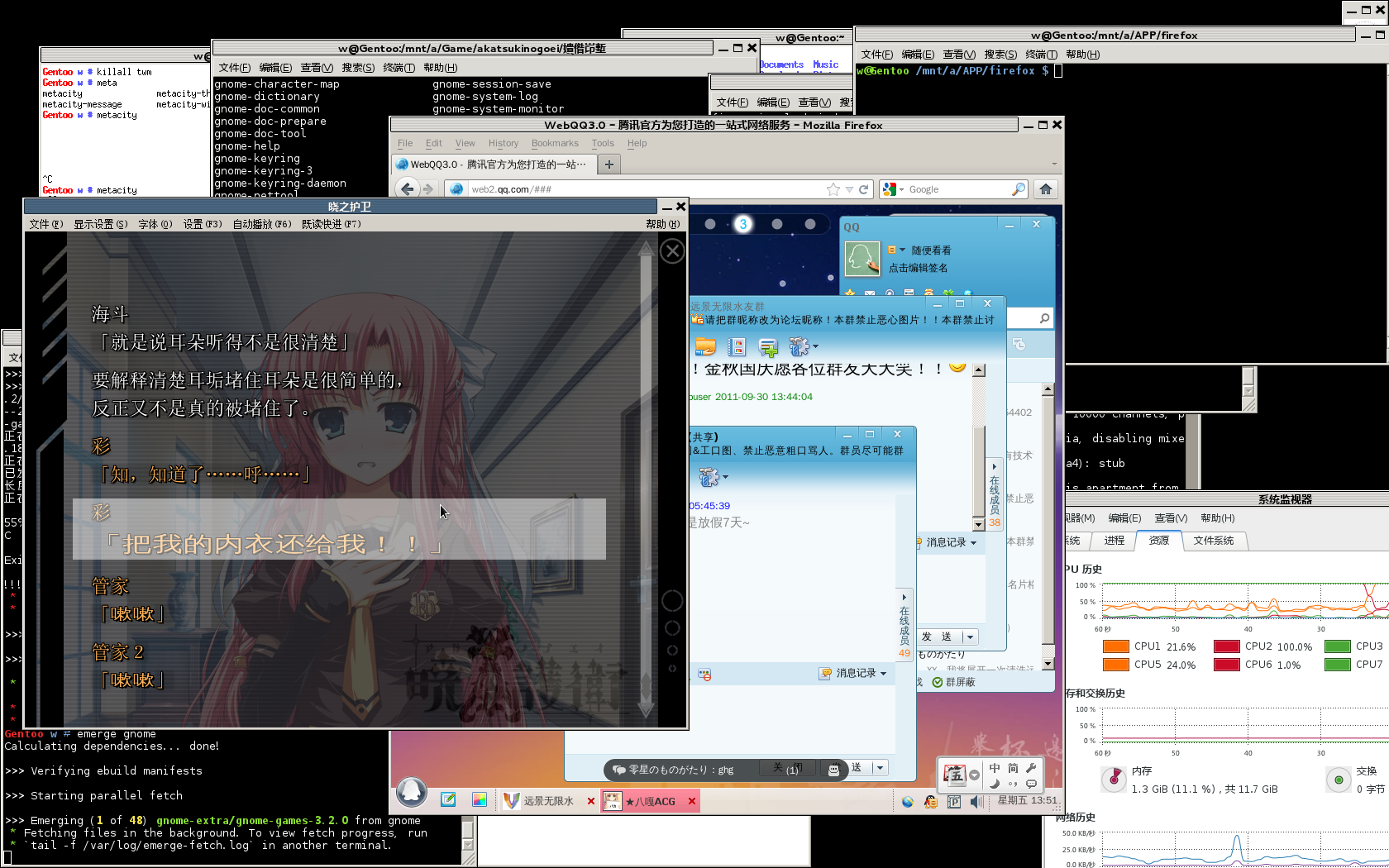Switch to the fourth WebQQ desktop page dot
The height and width of the screenshot is (868, 1389).
coord(776,224)
